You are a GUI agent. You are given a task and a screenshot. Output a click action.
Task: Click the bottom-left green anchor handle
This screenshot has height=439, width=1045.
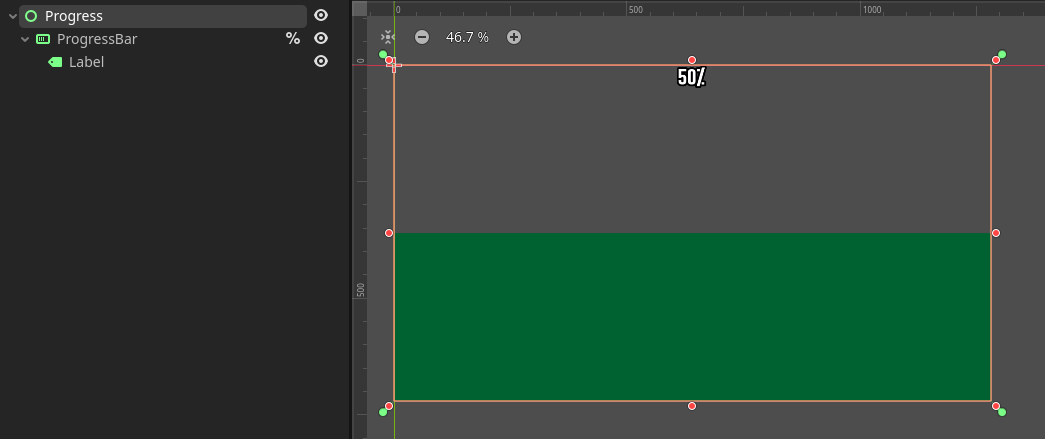pos(383,412)
